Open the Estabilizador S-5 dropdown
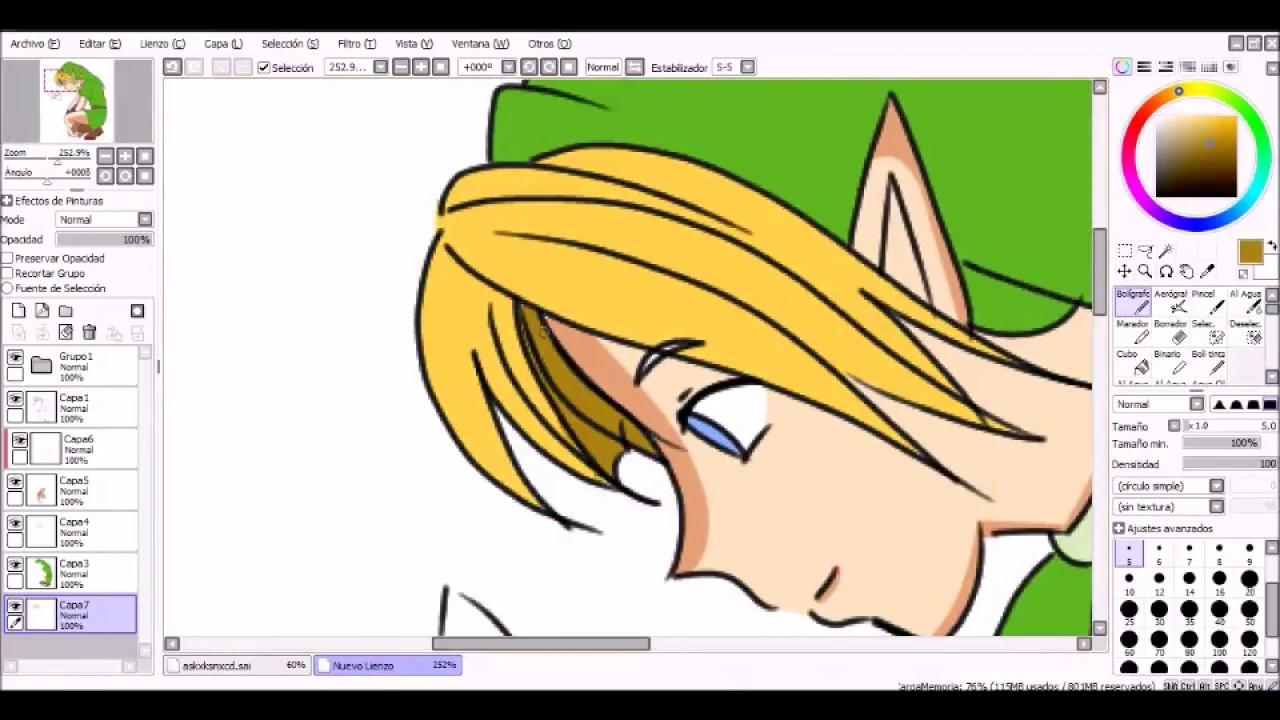 [749, 67]
